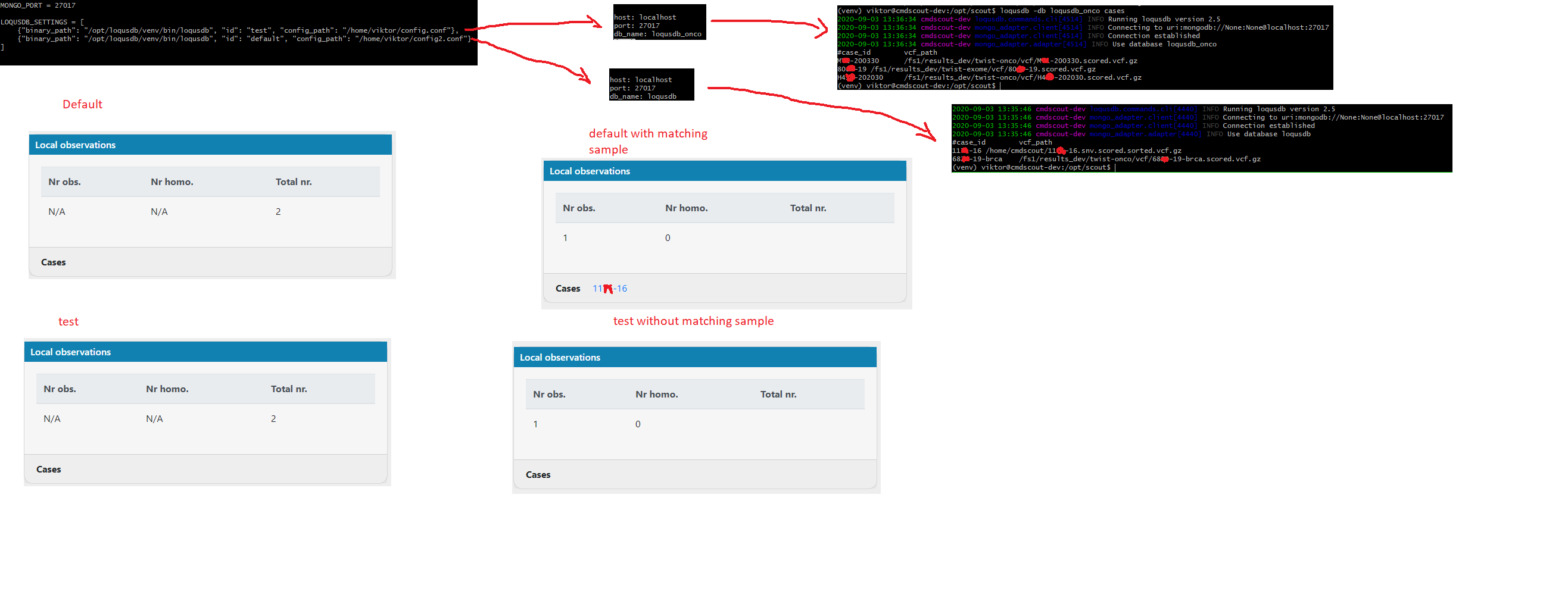
Task: Select 'Cases' label in 'test without matching sample' panel
Action: [538, 474]
